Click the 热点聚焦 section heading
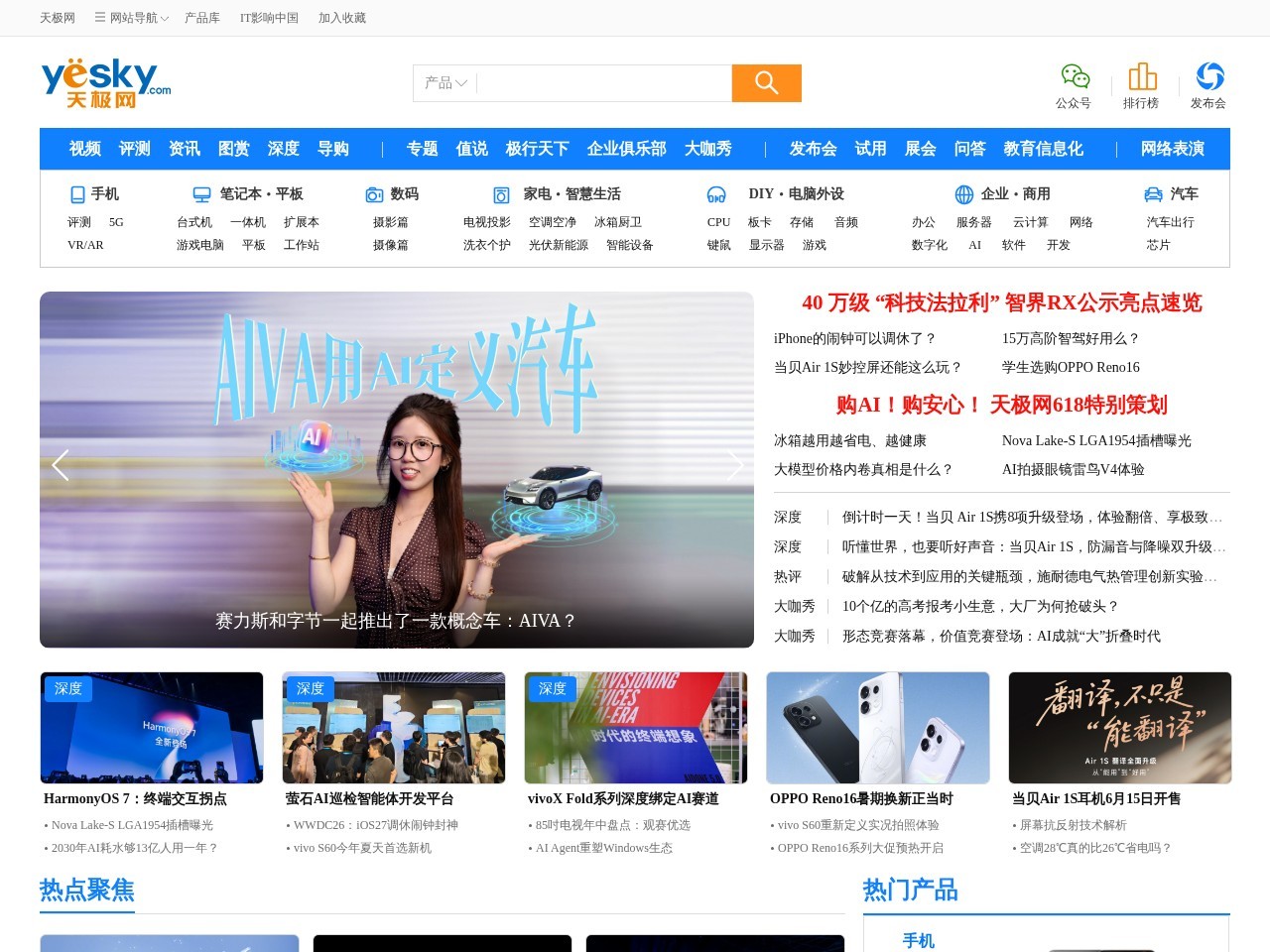Screen dimensions: 1270x952 coord(87,891)
